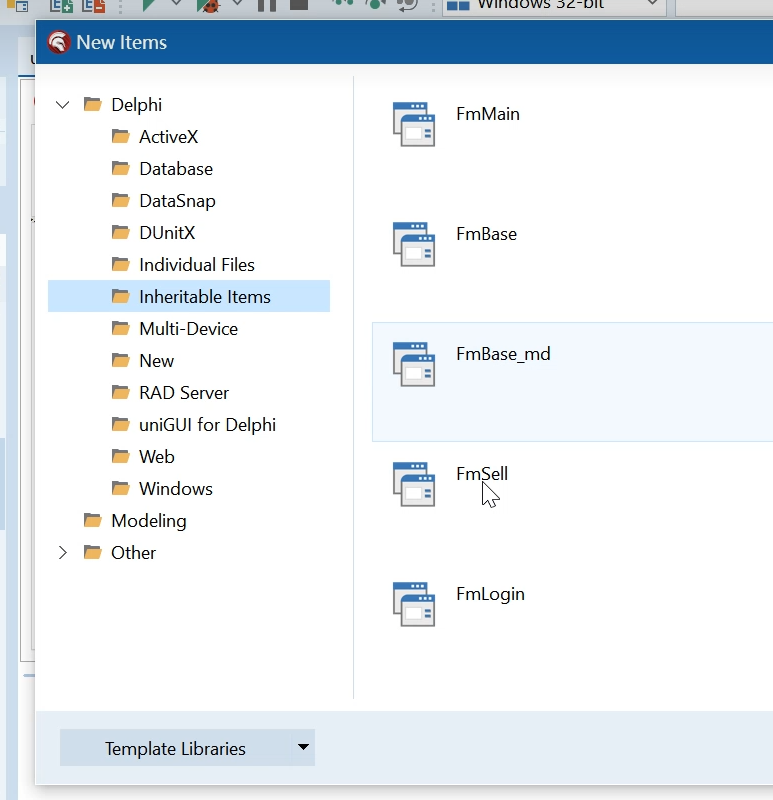
Task: Click the Modeling folder icon
Action: [x=93, y=520]
